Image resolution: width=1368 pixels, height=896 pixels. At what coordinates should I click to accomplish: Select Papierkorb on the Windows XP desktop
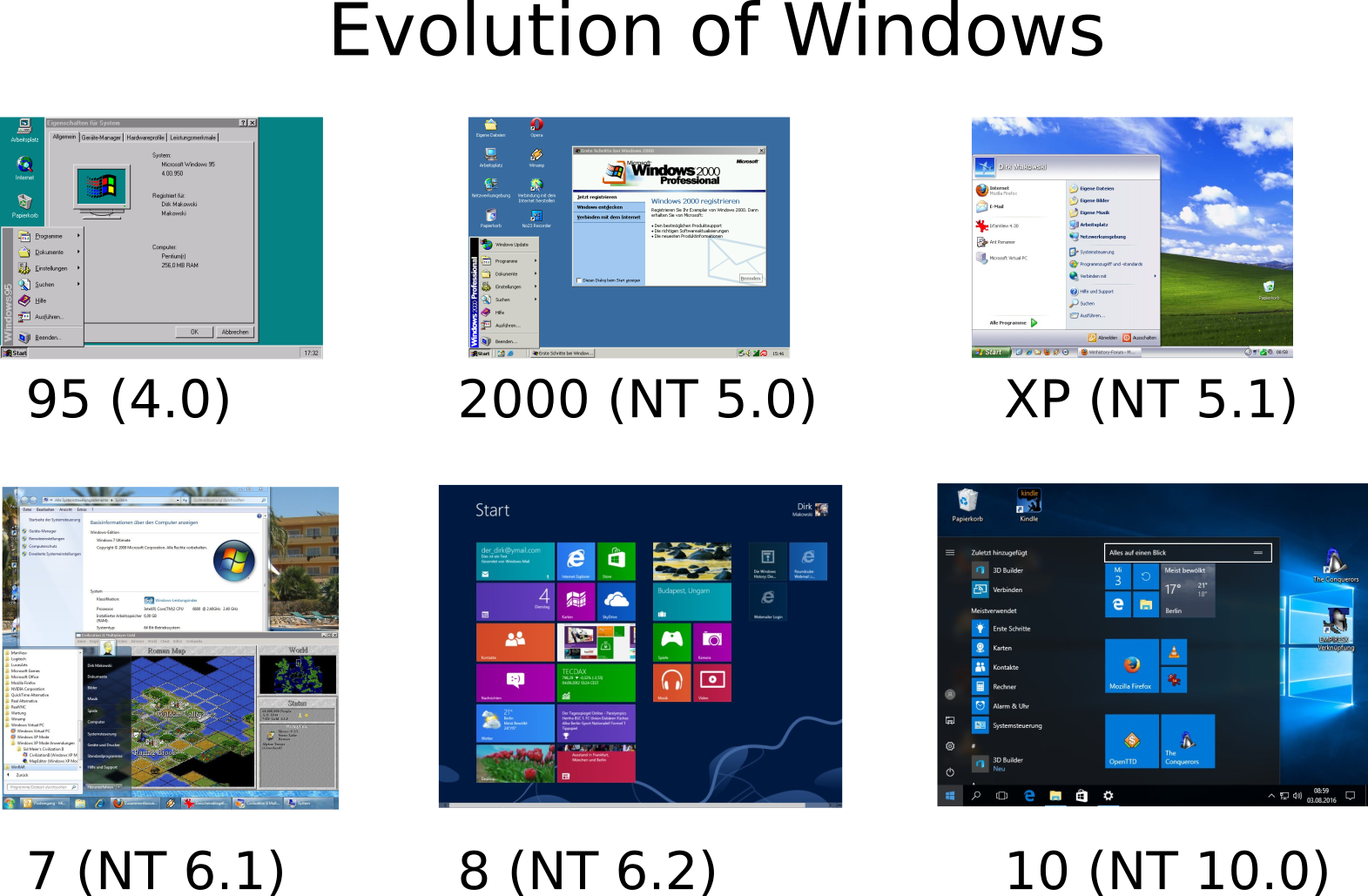point(1269,290)
